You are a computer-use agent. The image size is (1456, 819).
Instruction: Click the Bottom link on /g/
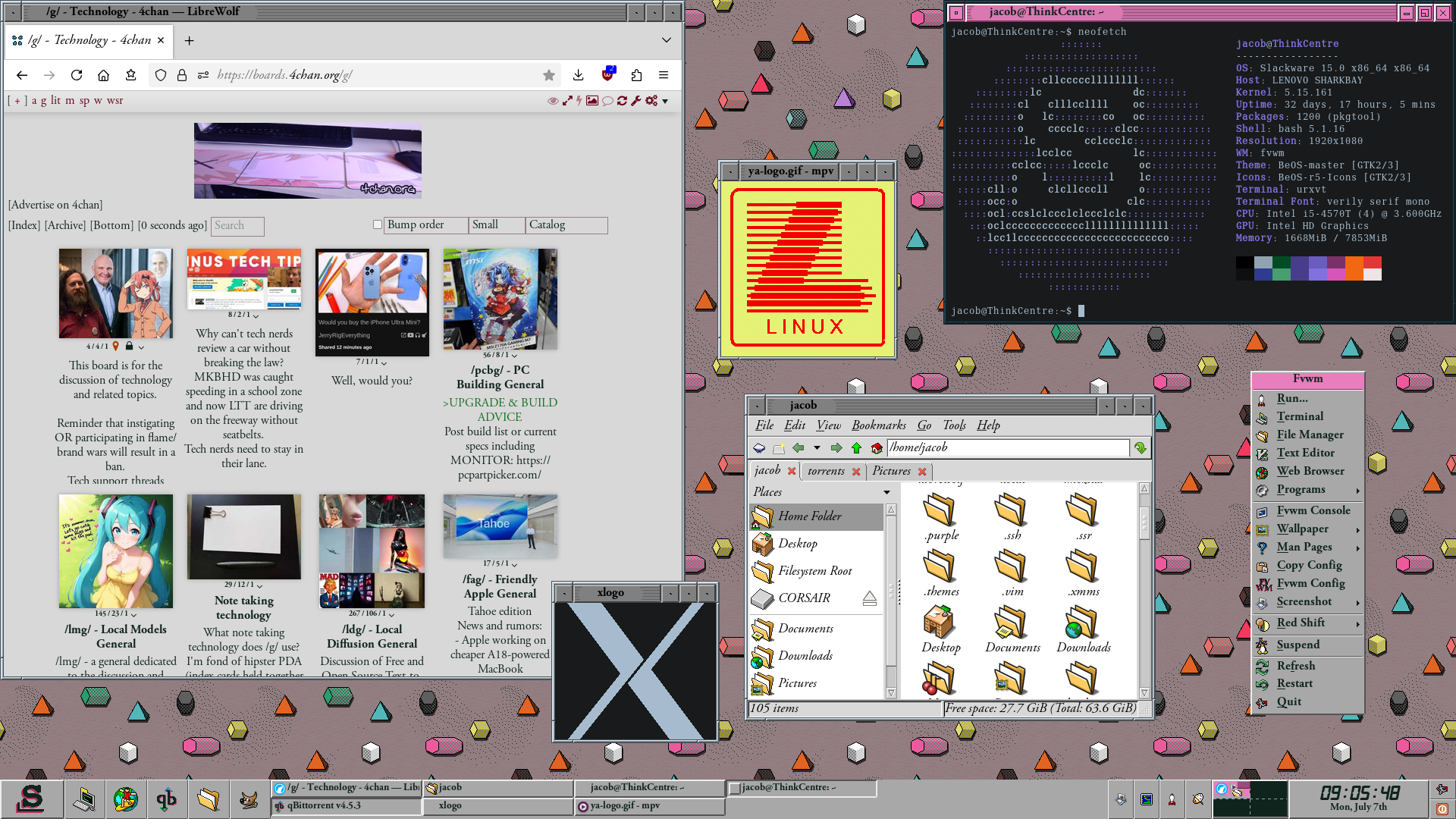coord(112,225)
